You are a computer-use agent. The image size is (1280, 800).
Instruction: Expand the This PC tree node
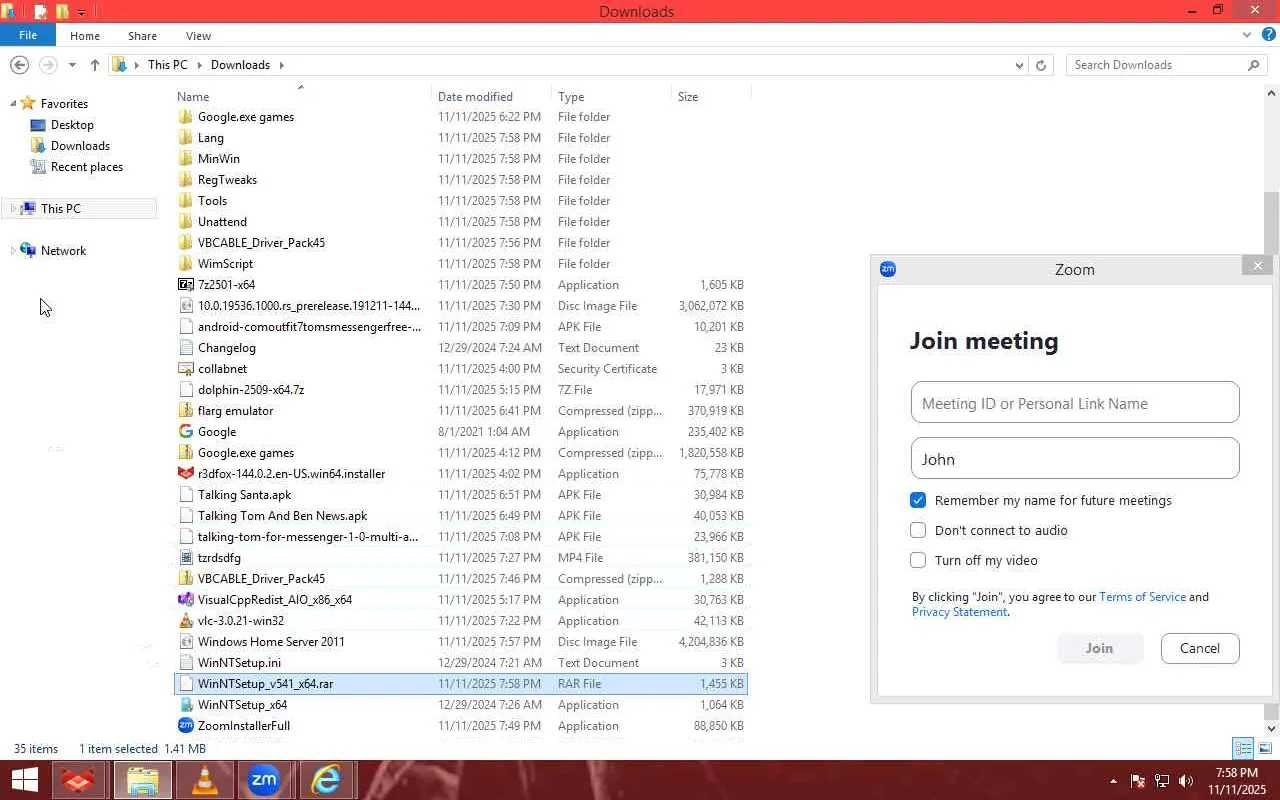click(x=13, y=209)
